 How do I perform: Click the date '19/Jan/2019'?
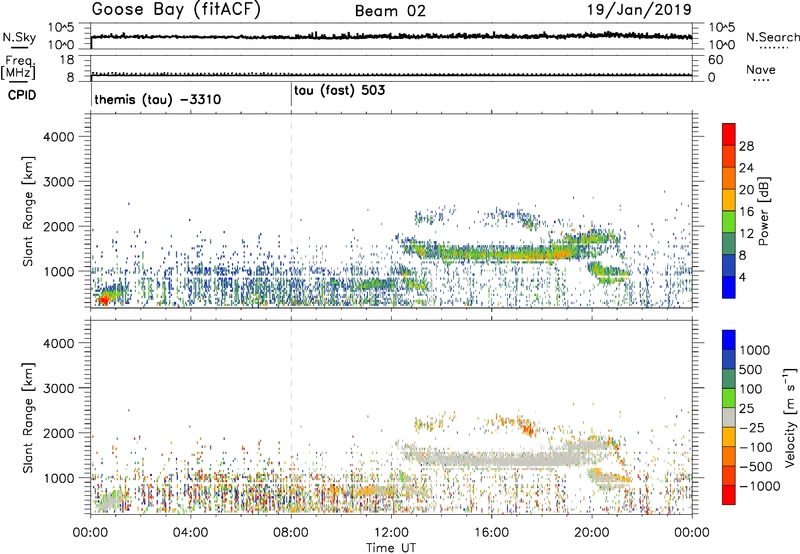(x=639, y=10)
